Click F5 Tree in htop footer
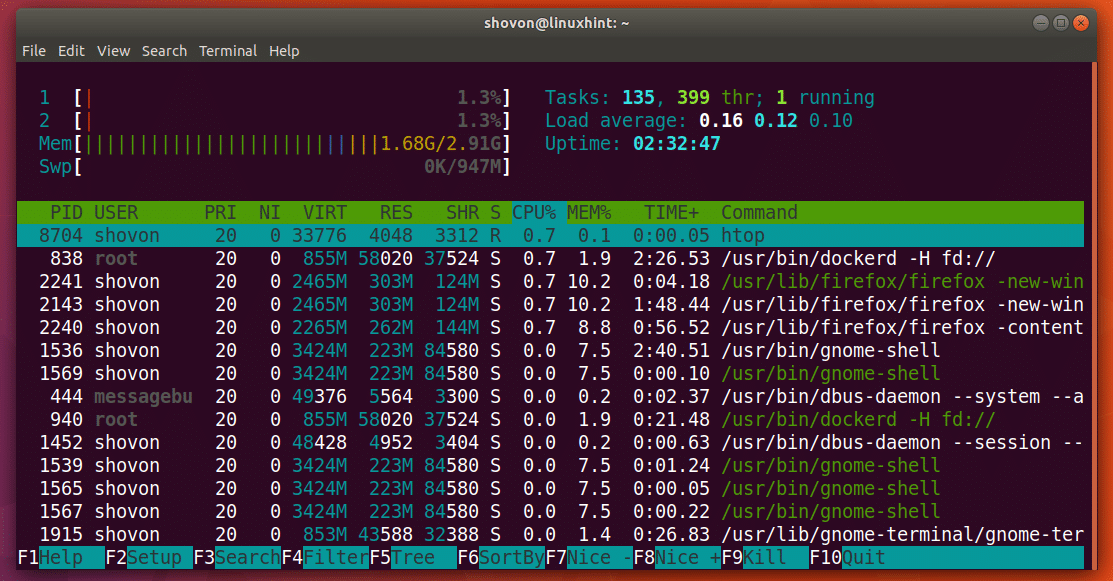This screenshot has width=1113, height=581. pos(413,558)
